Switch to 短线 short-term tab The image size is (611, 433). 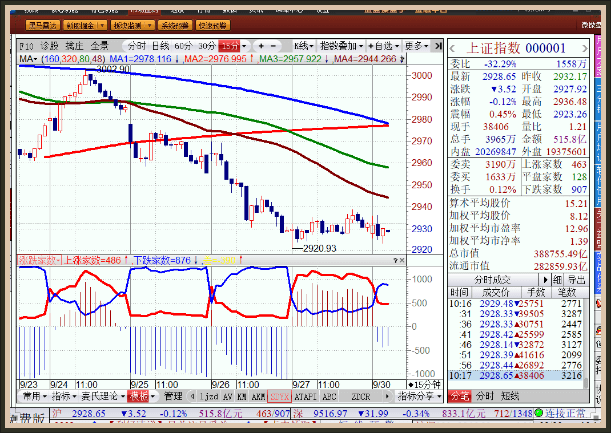(x=510, y=396)
